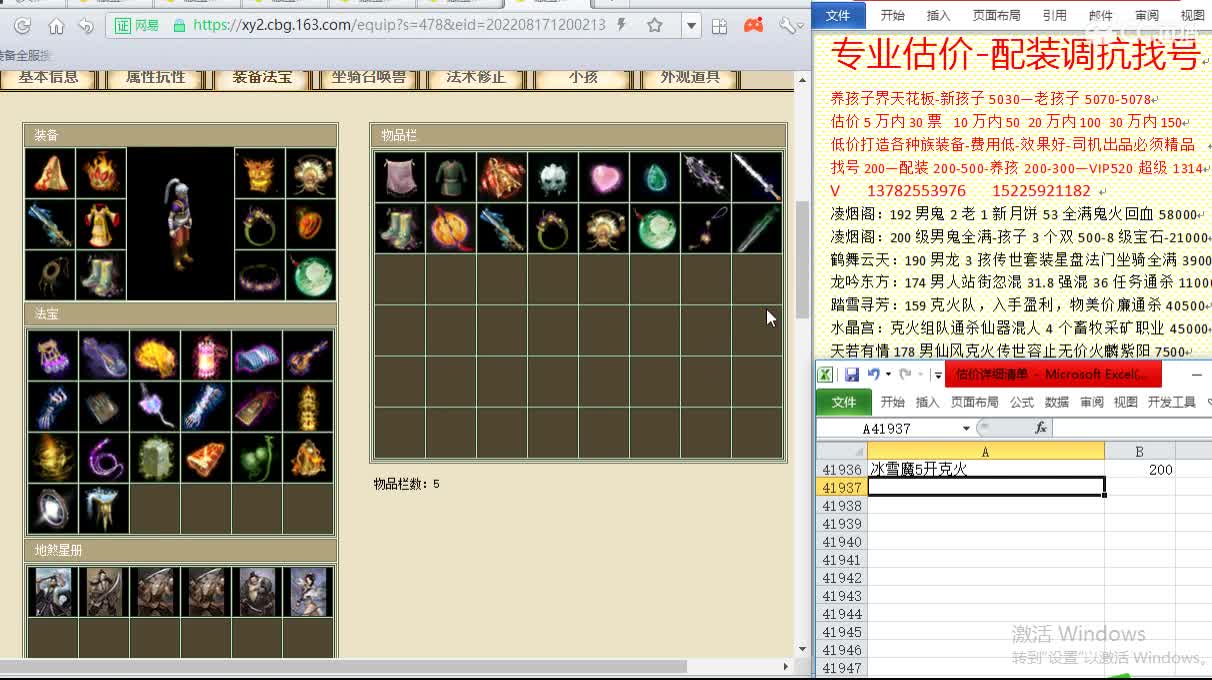Screen dimensions: 1212x680
Task: Click cell containing 冰雪魔5开克火
Action: 985,469
